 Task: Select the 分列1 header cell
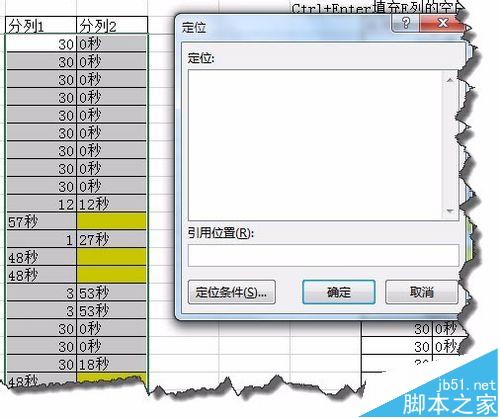[41, 26]
